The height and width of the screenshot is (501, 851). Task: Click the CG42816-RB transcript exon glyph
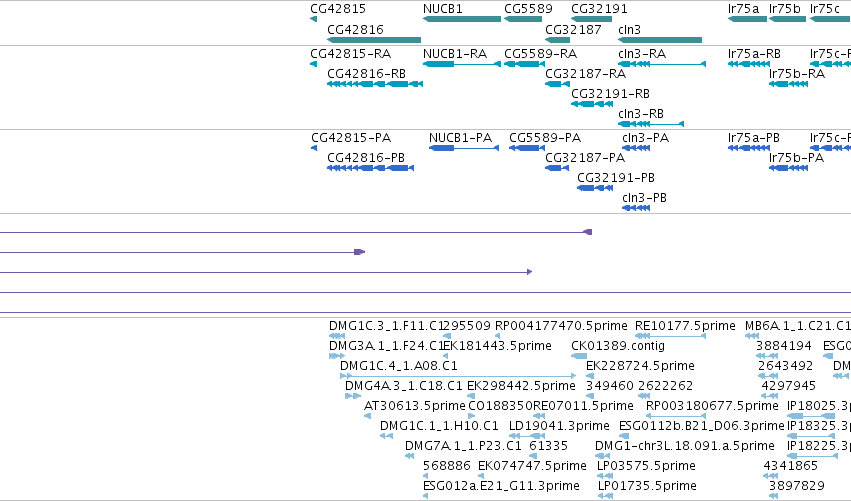point(375,84)
